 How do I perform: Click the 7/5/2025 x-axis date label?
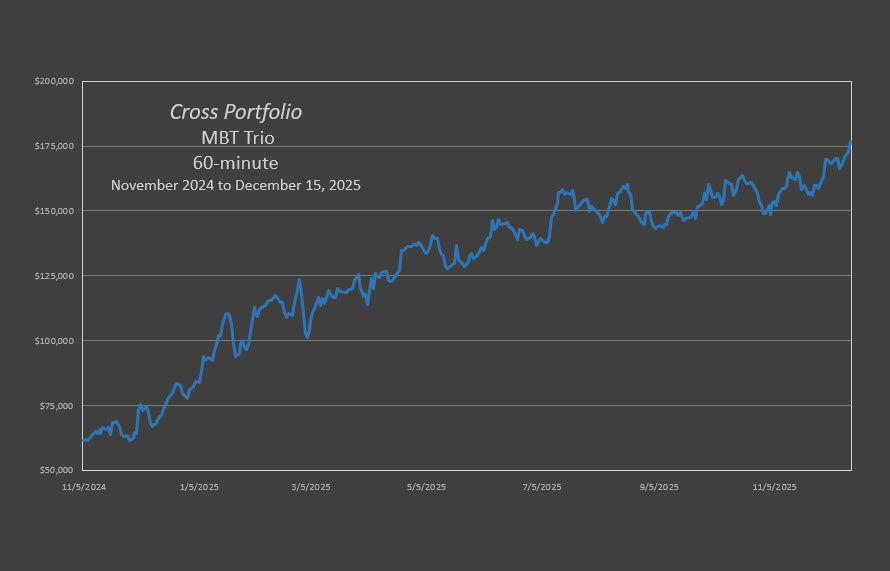click(x=541, y=487)
